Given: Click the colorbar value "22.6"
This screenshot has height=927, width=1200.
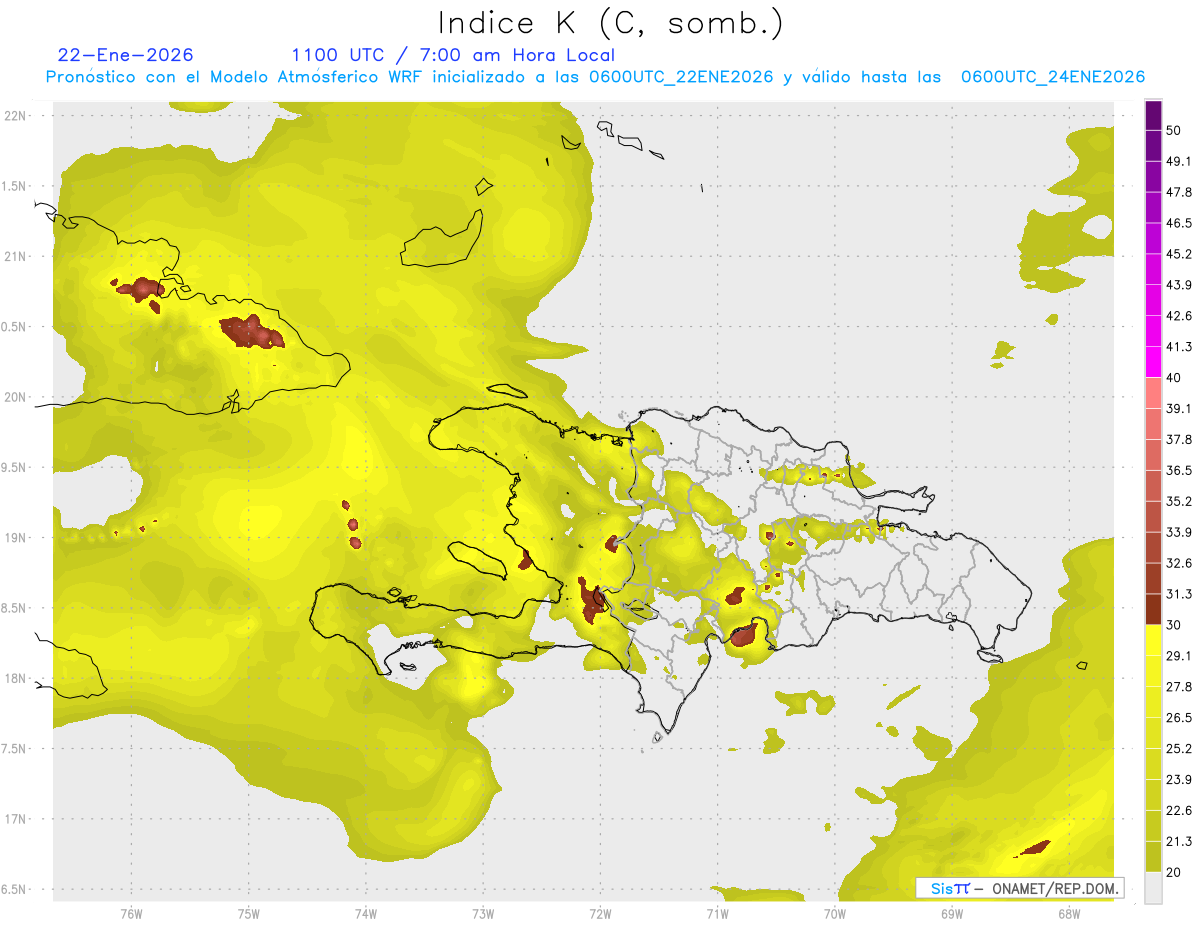Looking at the screenshot, I should pyautogui.click(x=1178, y=811).
